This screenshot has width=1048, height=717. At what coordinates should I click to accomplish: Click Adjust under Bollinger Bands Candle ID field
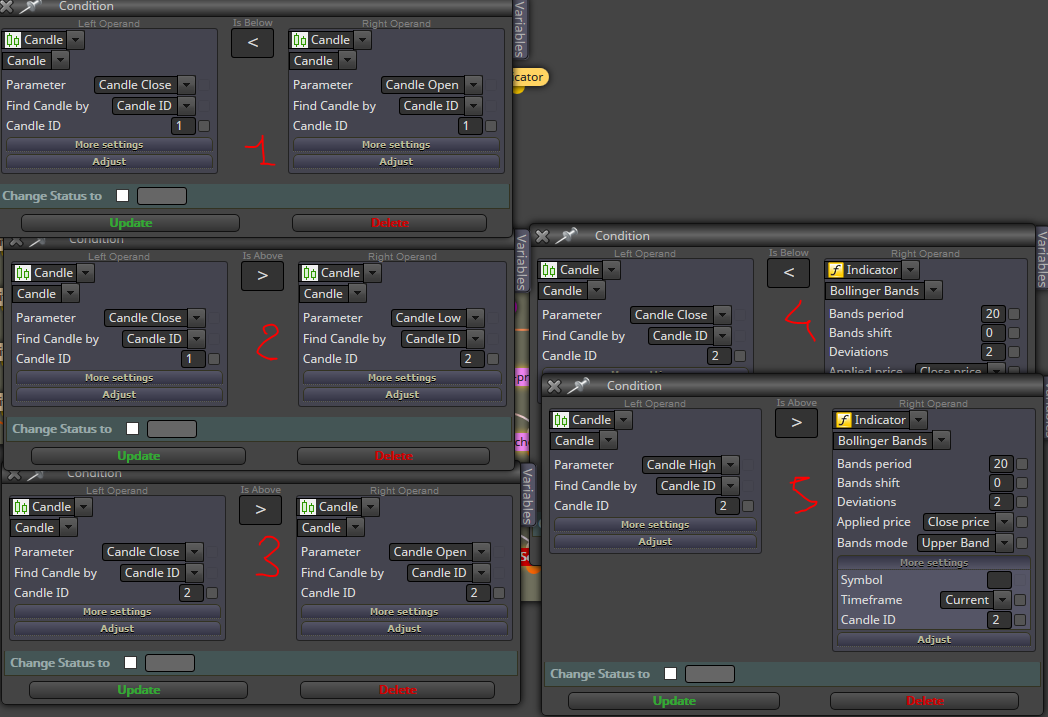pos(934,639)
